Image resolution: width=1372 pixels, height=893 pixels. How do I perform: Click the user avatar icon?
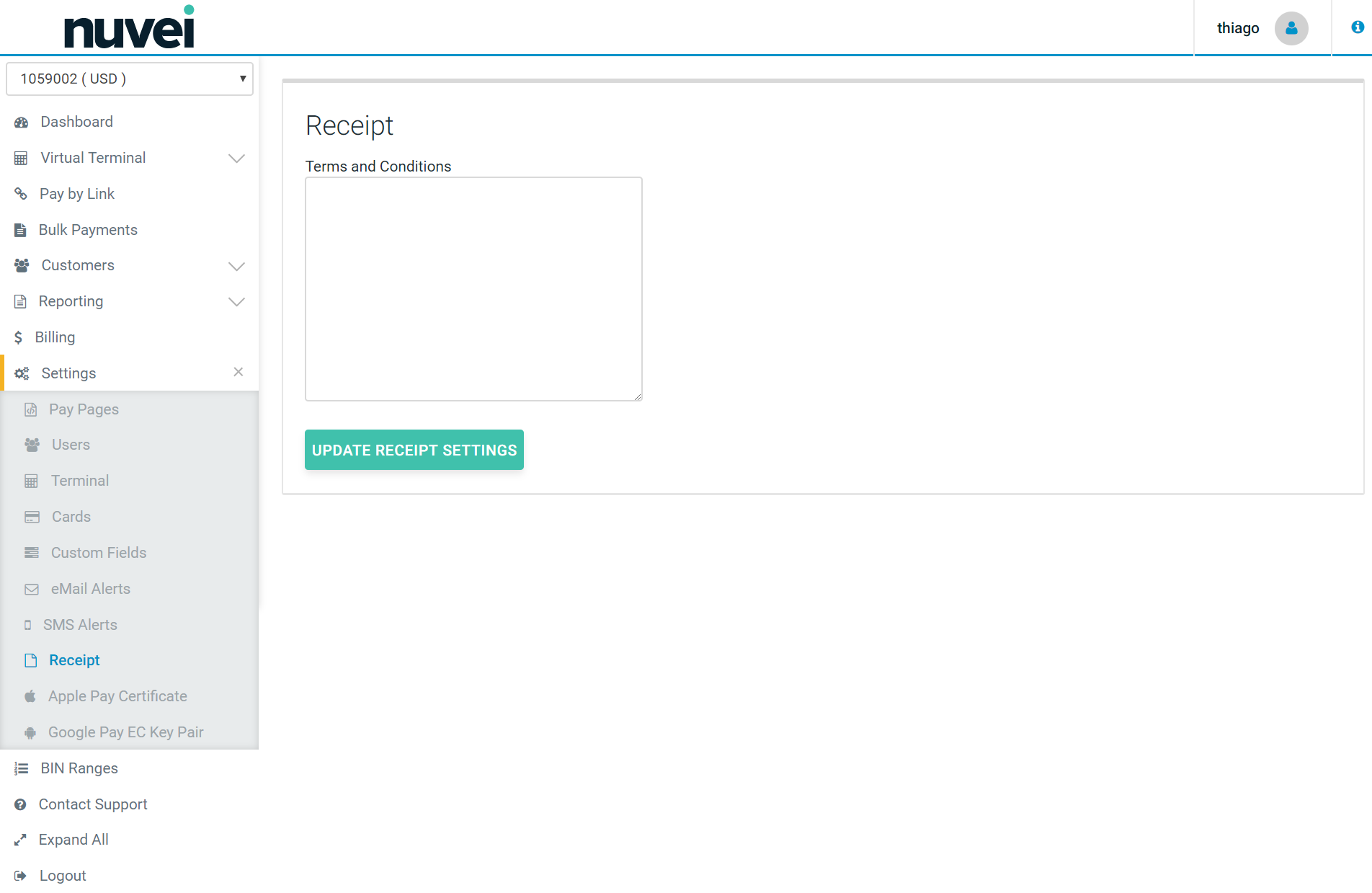click(x=1291, y=28)
